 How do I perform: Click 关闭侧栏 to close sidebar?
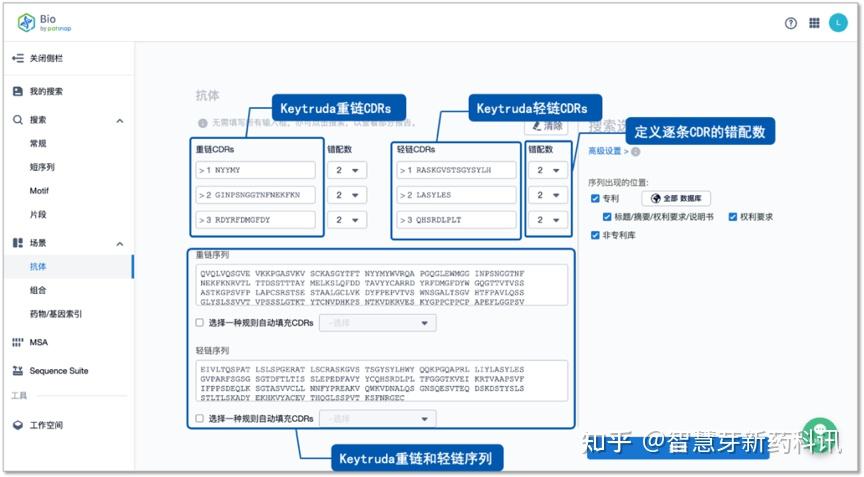click(46, 58)
